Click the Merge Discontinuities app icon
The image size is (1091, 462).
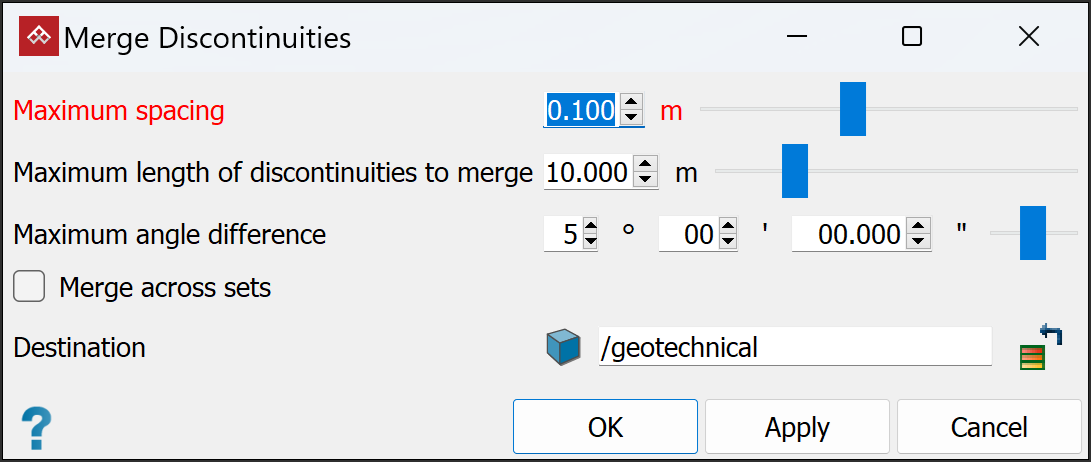tap(38, 38)
